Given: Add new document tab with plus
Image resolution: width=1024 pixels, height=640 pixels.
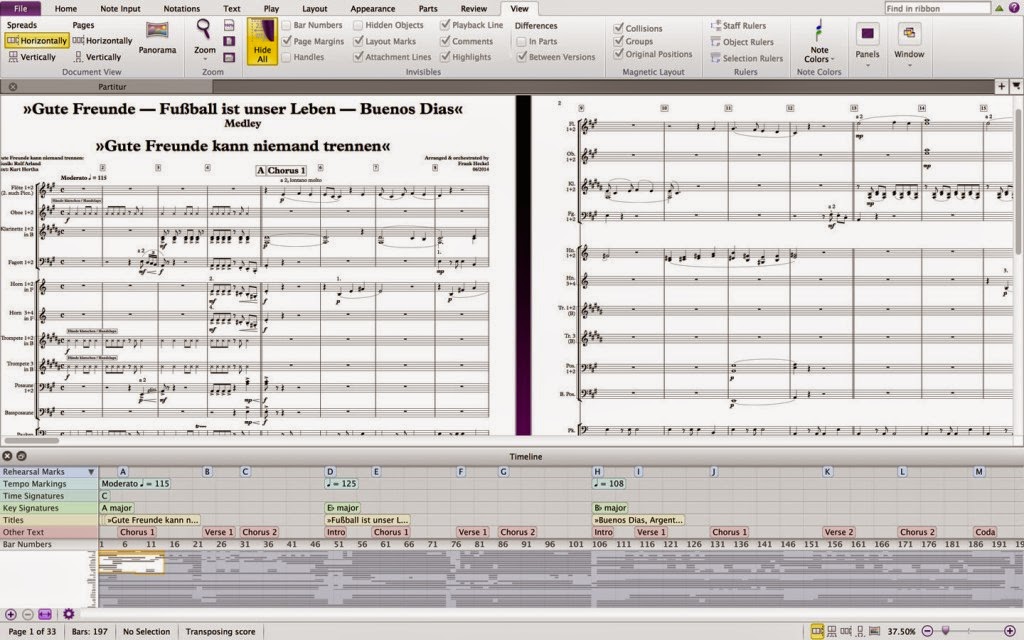Looking at the screenshot, I should click(x=1001, y=86).
